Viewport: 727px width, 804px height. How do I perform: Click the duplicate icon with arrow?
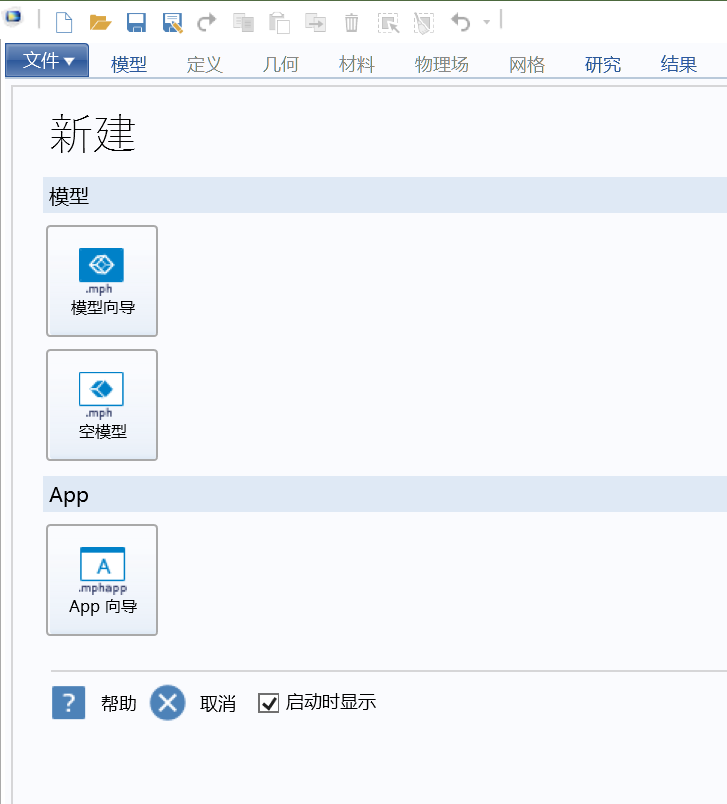click(x=315, y=23)
